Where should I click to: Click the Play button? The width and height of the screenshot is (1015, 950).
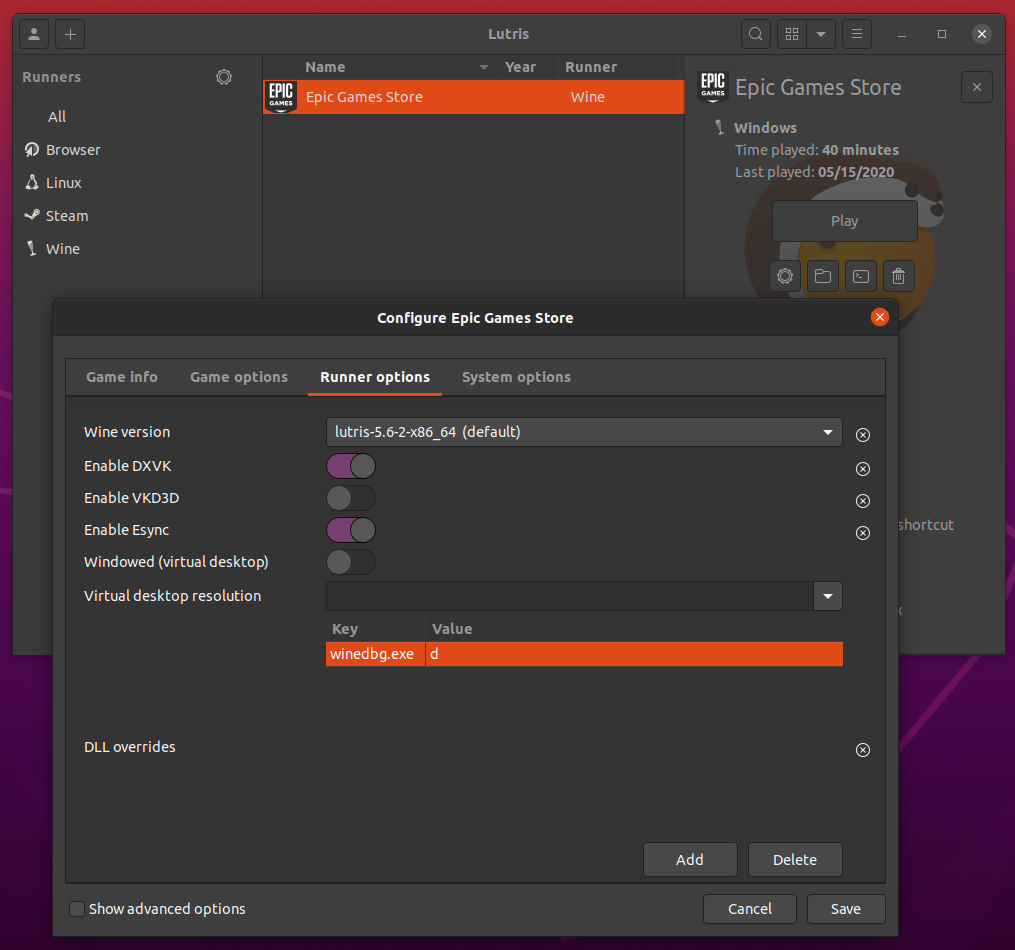[x=845, y=221]
